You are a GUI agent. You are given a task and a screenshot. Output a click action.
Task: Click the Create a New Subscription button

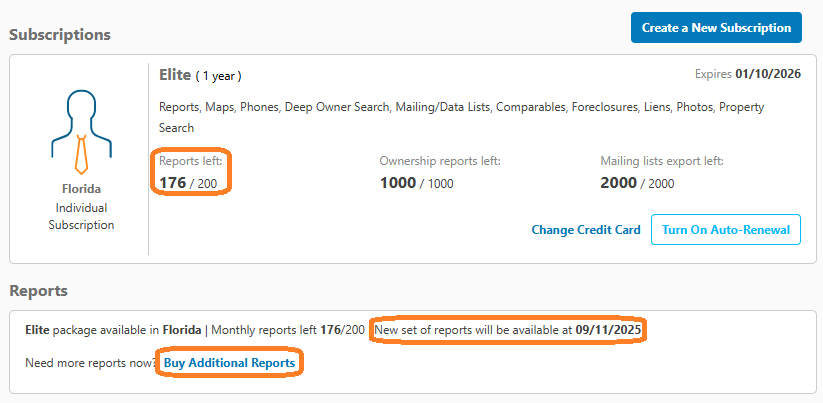pyautogui.click(x=716, y=28)
